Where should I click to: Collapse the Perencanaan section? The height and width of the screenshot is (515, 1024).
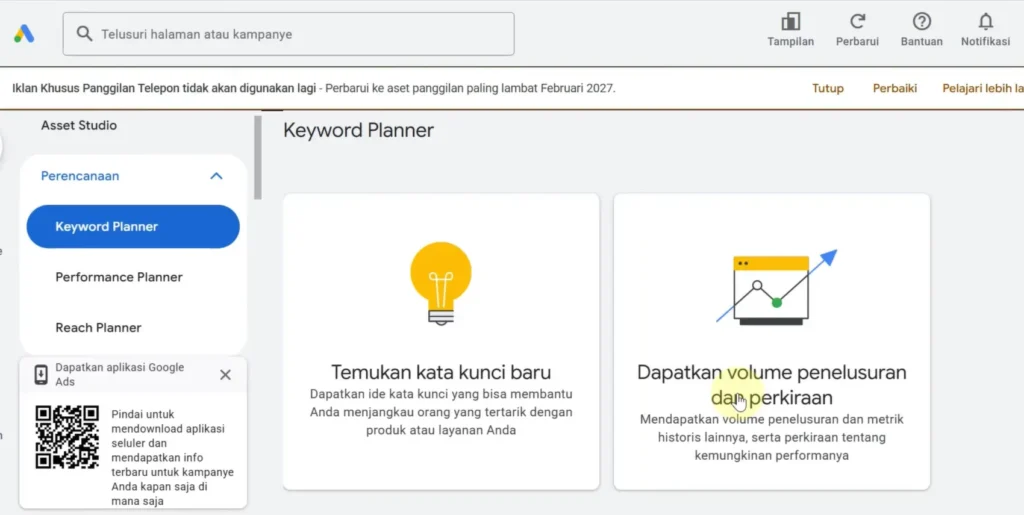216,176
